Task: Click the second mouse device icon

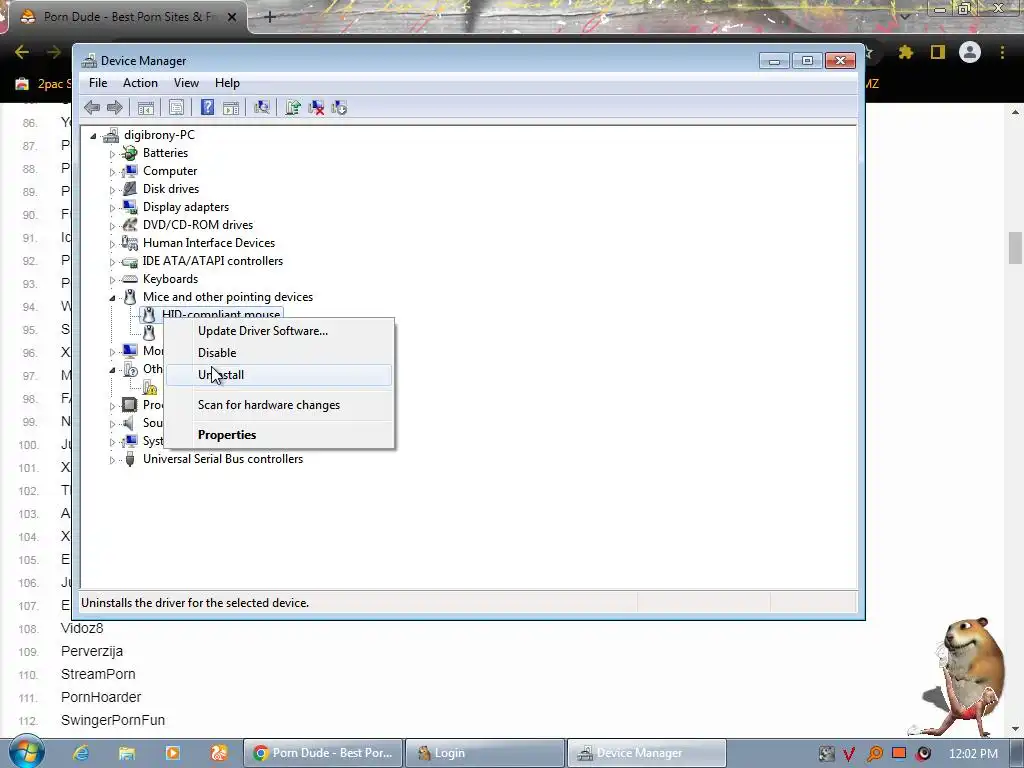Action: [149, 332]
